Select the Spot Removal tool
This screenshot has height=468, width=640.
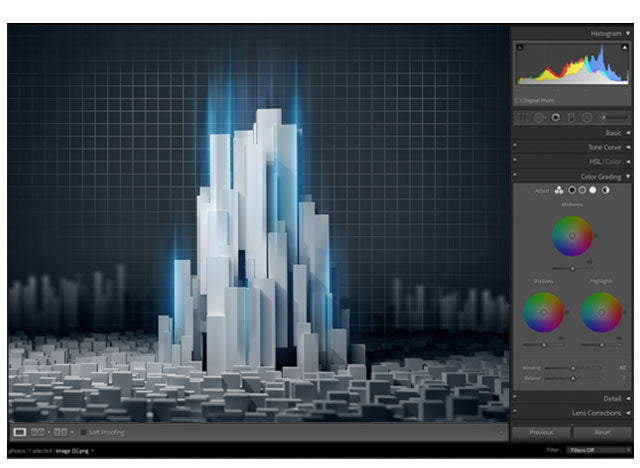point(538,117)
